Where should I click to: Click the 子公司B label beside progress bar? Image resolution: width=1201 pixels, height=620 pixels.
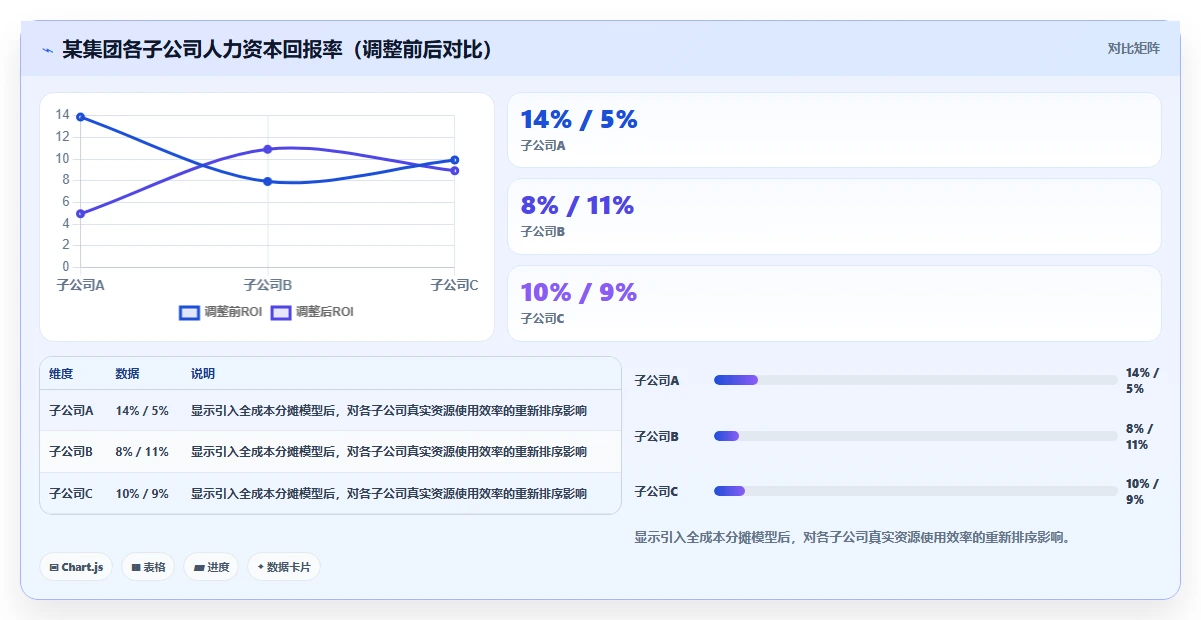pos(657,436)
